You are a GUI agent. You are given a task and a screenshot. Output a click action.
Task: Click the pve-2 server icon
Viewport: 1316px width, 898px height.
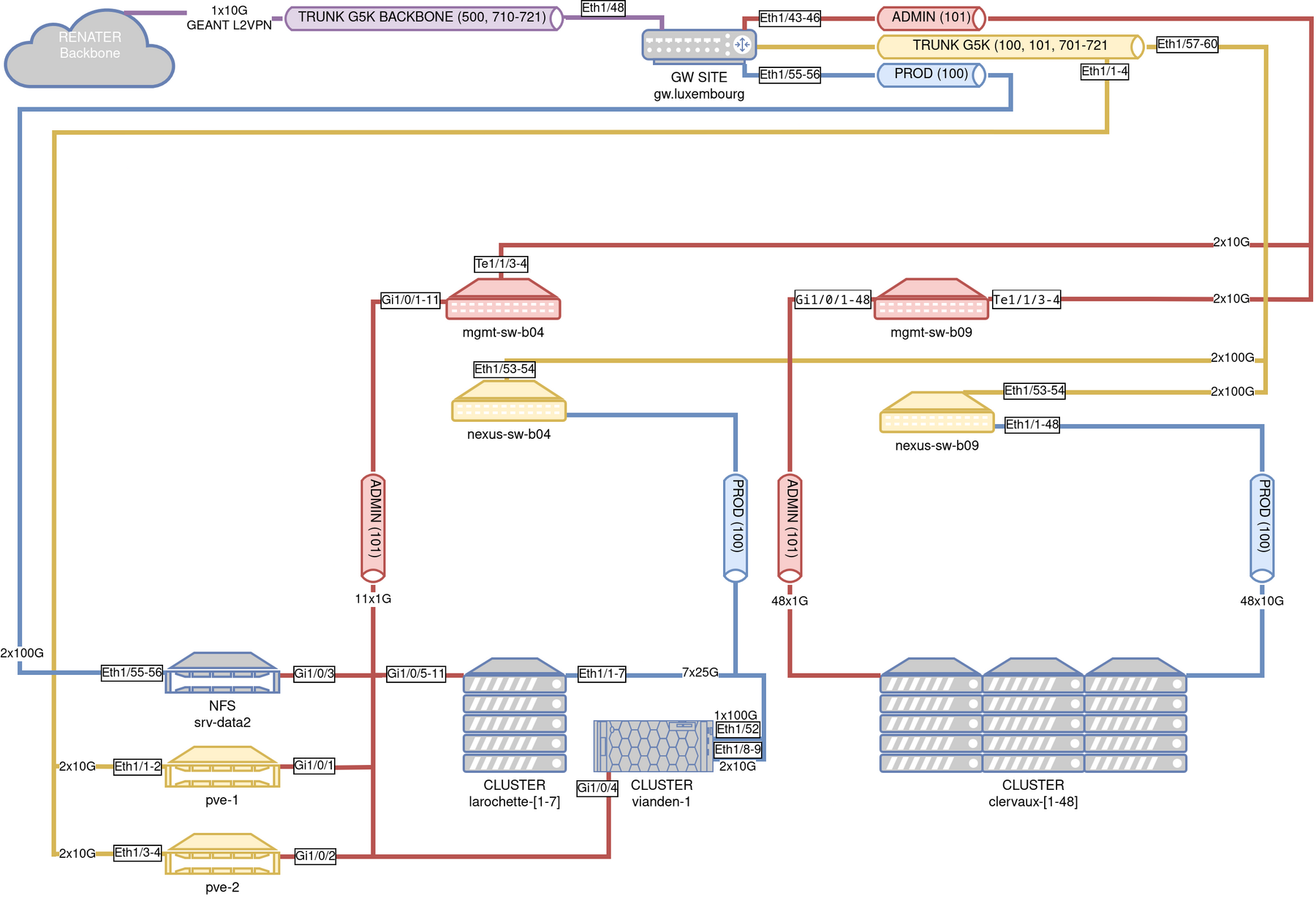click(222, 854)
